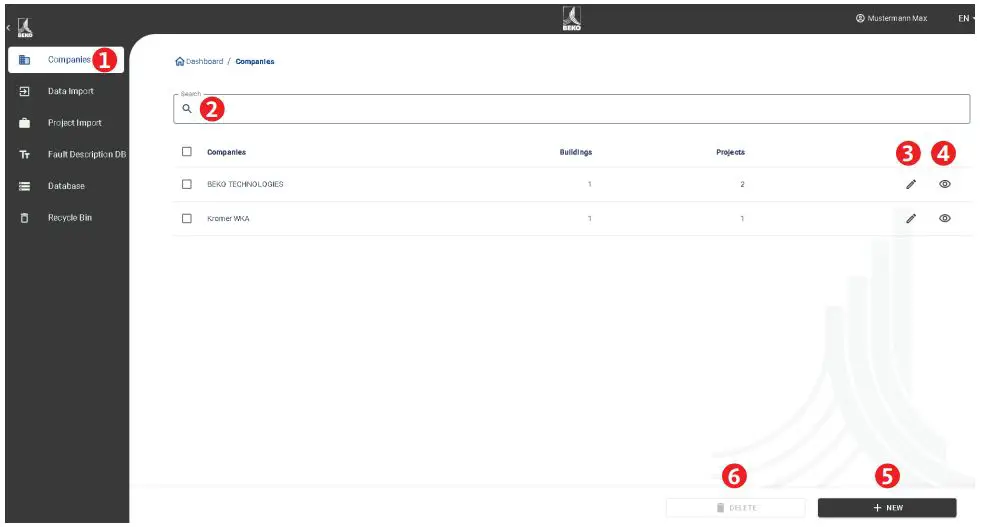Viewport: 981px width, 527px height.
Task: Click the Companies breadcrumb
Action: tap(255, 61)
